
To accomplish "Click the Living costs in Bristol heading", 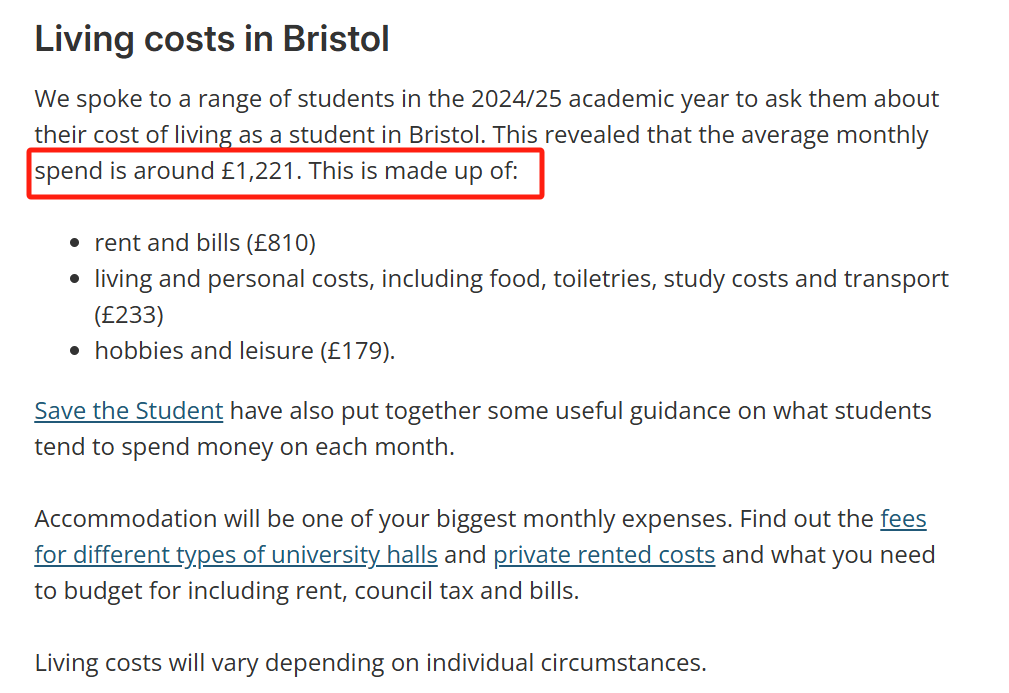I will (212, 40).
